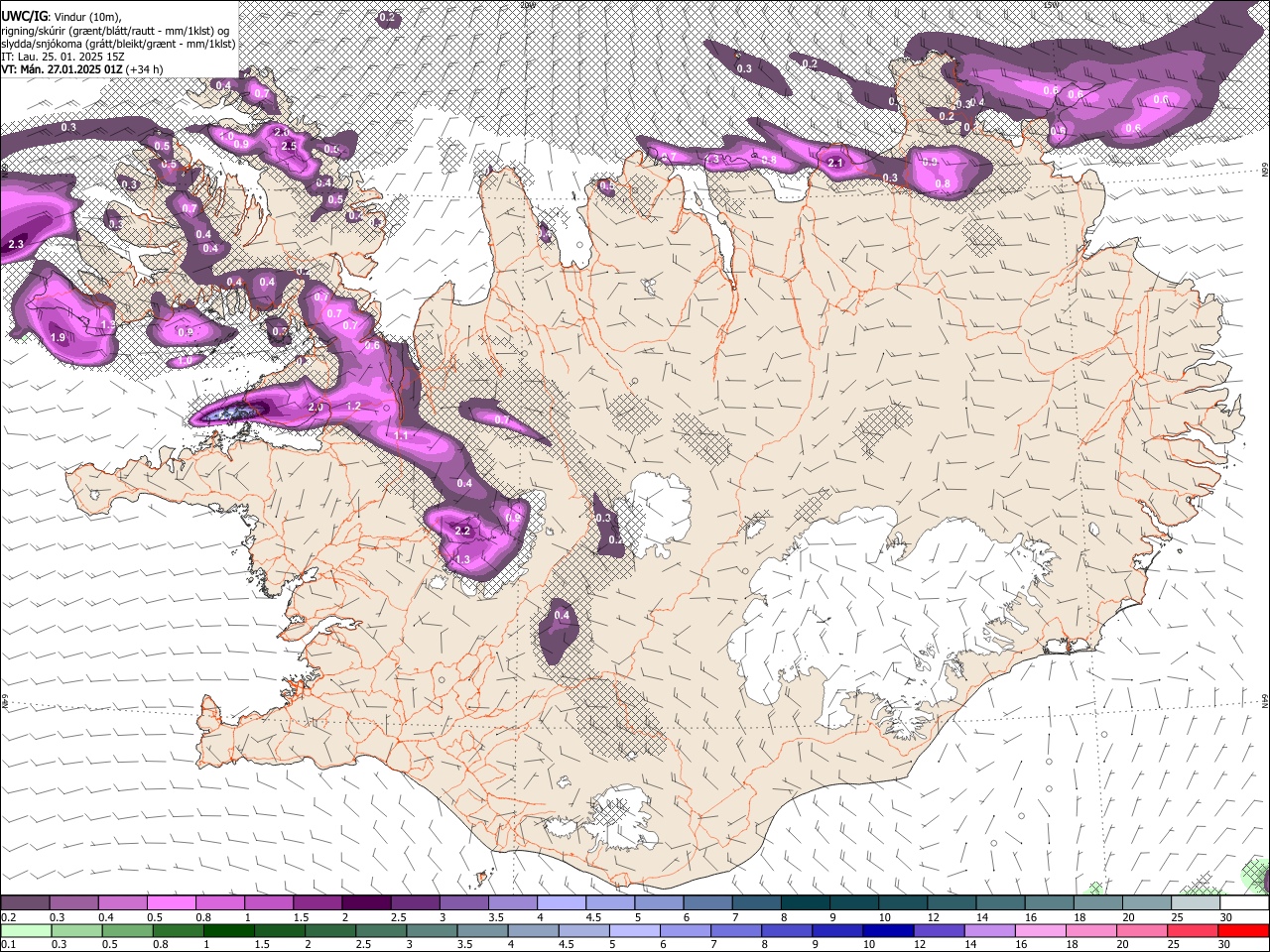This screenshot has height=952, width=1270.
Task: Click the 'IT: Lau. 25. 01. 2025 15Z' line
Action: (63, 57)
